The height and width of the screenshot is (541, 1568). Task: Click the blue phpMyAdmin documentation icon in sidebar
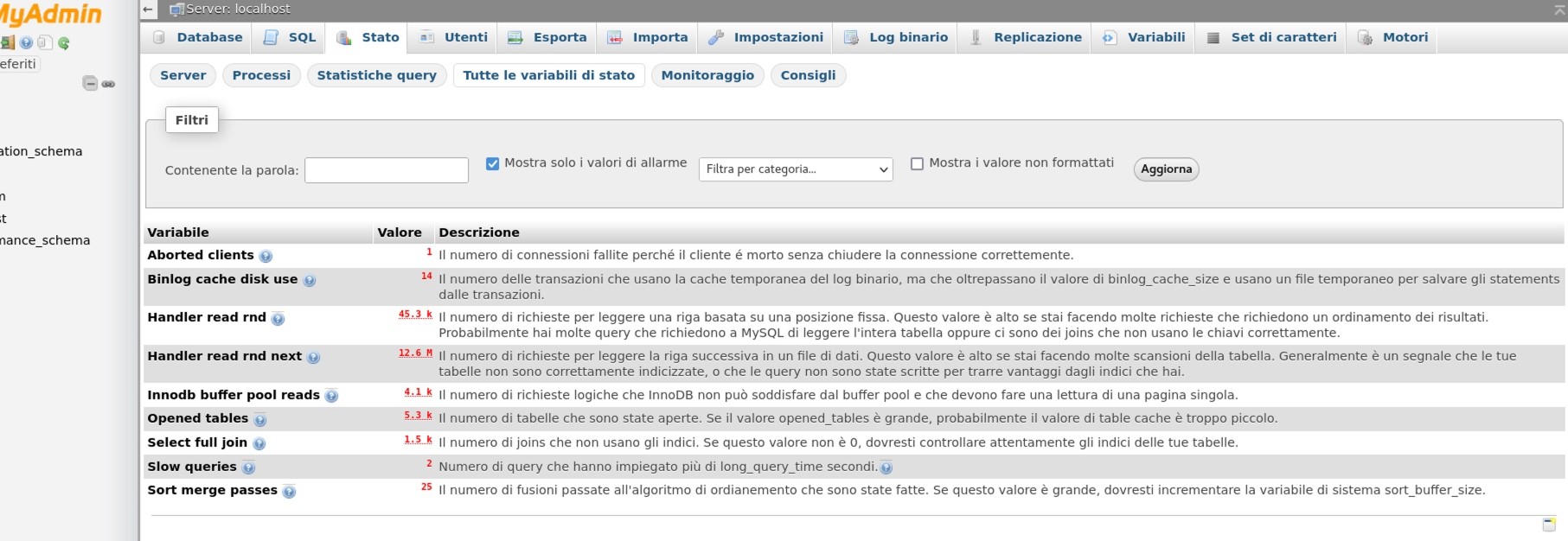pos(26,42)
